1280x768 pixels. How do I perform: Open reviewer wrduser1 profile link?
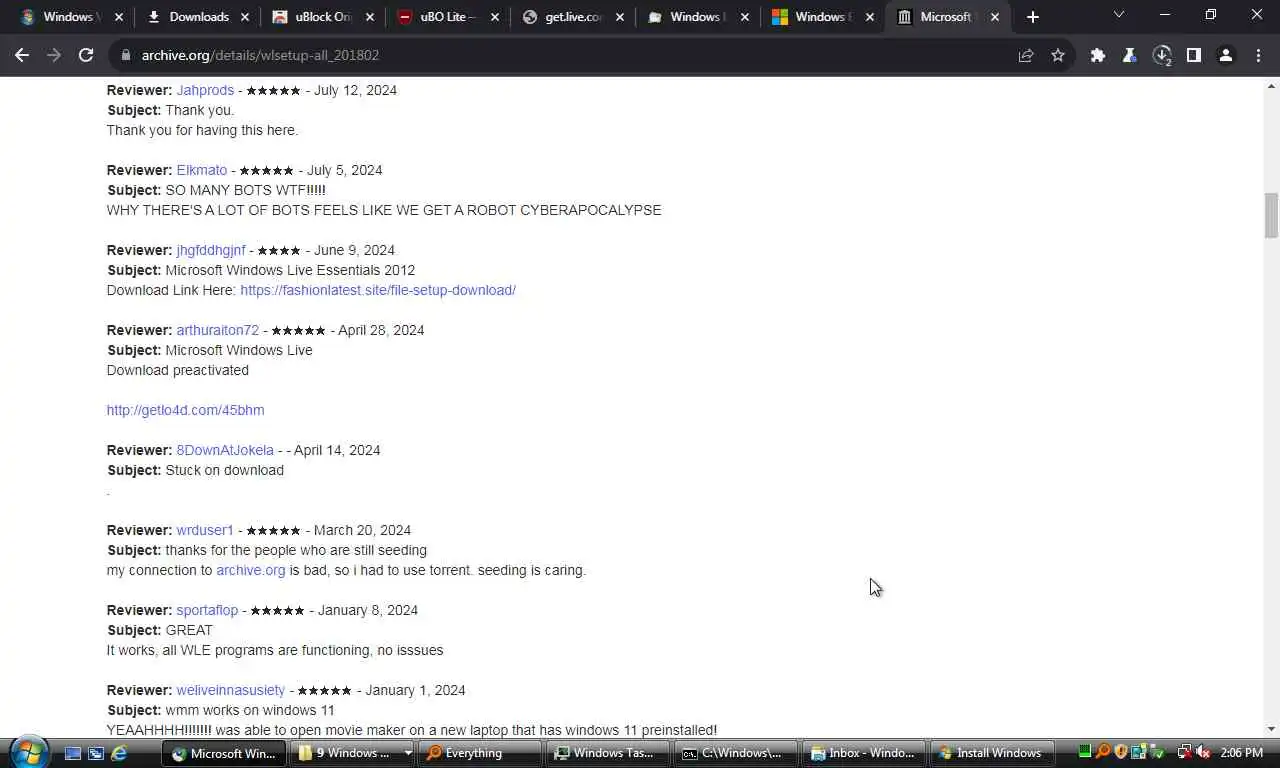coord(205,530)
